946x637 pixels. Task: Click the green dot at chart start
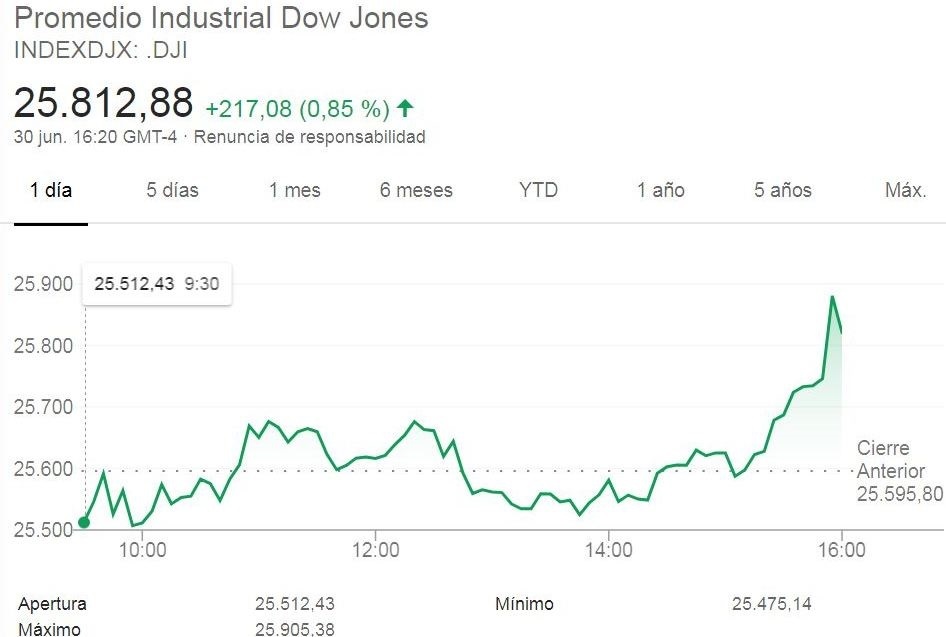[84, 521]
